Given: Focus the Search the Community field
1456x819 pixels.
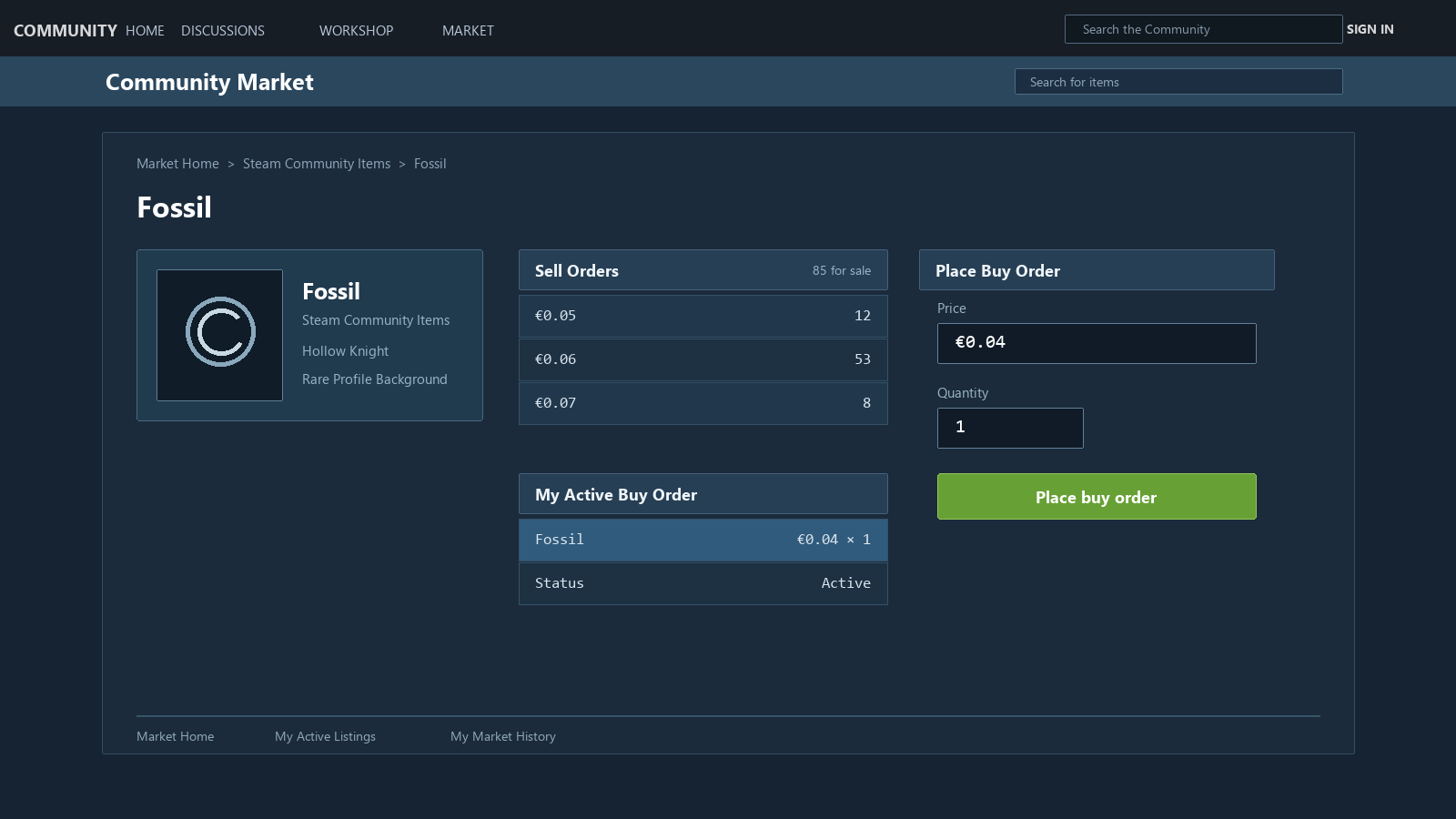Looking at the screenshot, I should coord(1203,29).
